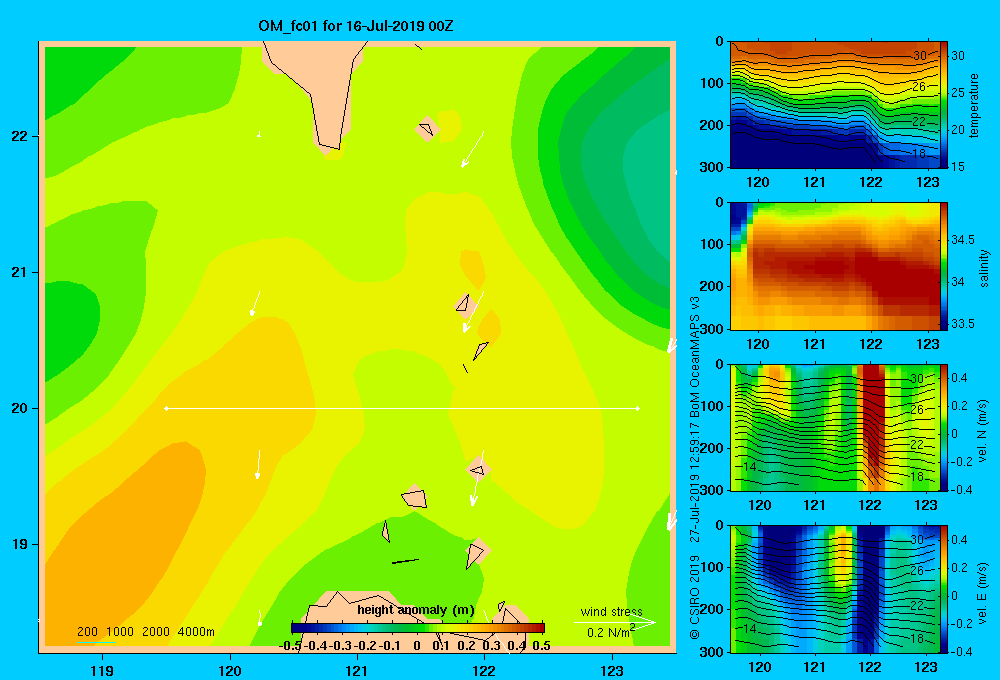The height and width of the screenshot is (680, 1000).
Task: Click the 30 contour label in temperature plot
Action: 919,55
